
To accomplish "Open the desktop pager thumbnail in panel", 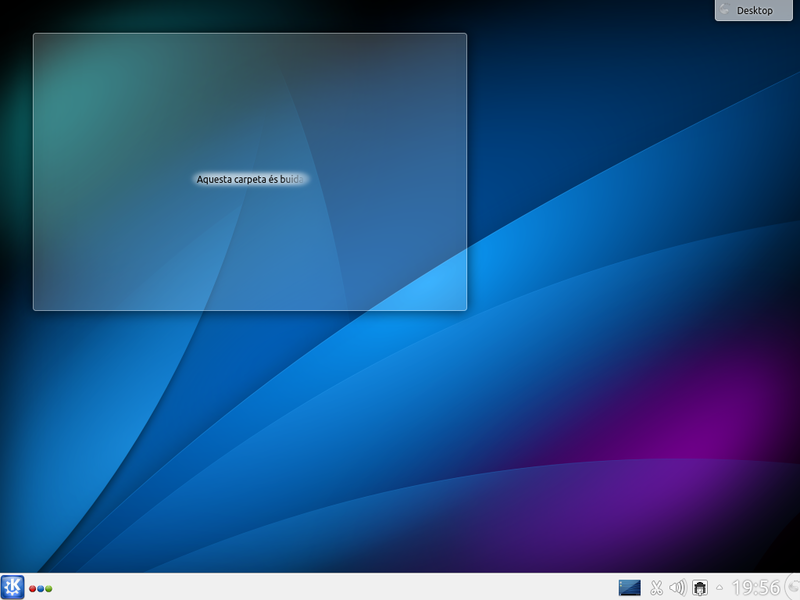I will tap(630, 588).
